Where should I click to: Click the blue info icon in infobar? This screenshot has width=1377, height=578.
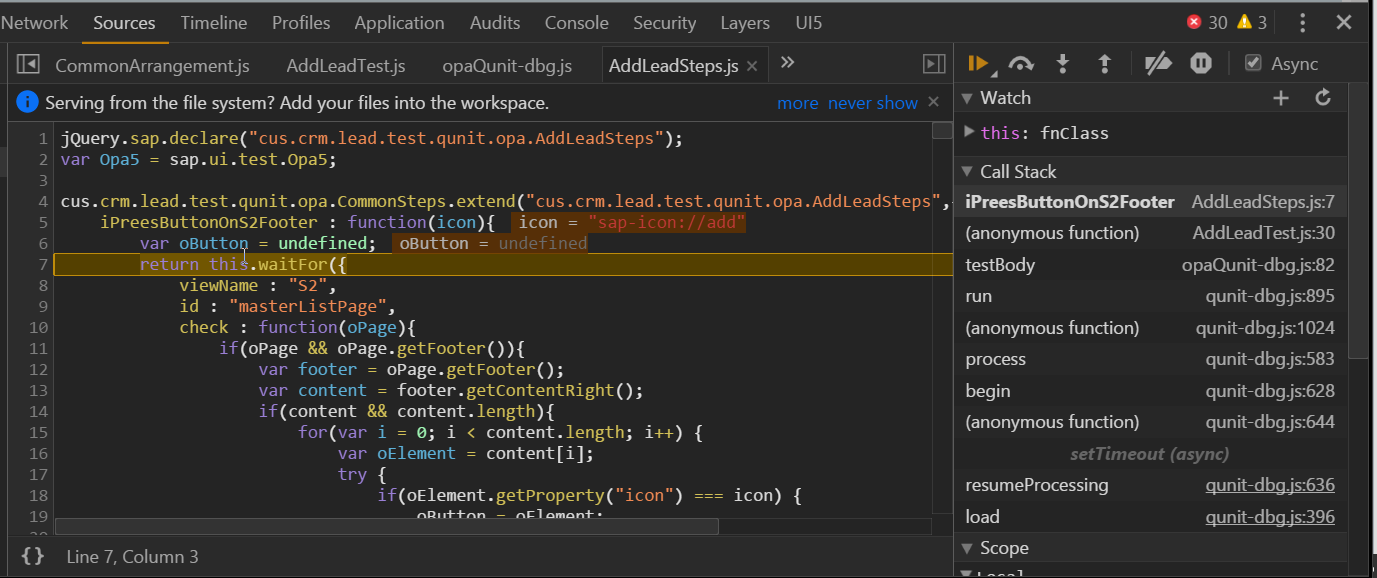[x=28, y=102]
